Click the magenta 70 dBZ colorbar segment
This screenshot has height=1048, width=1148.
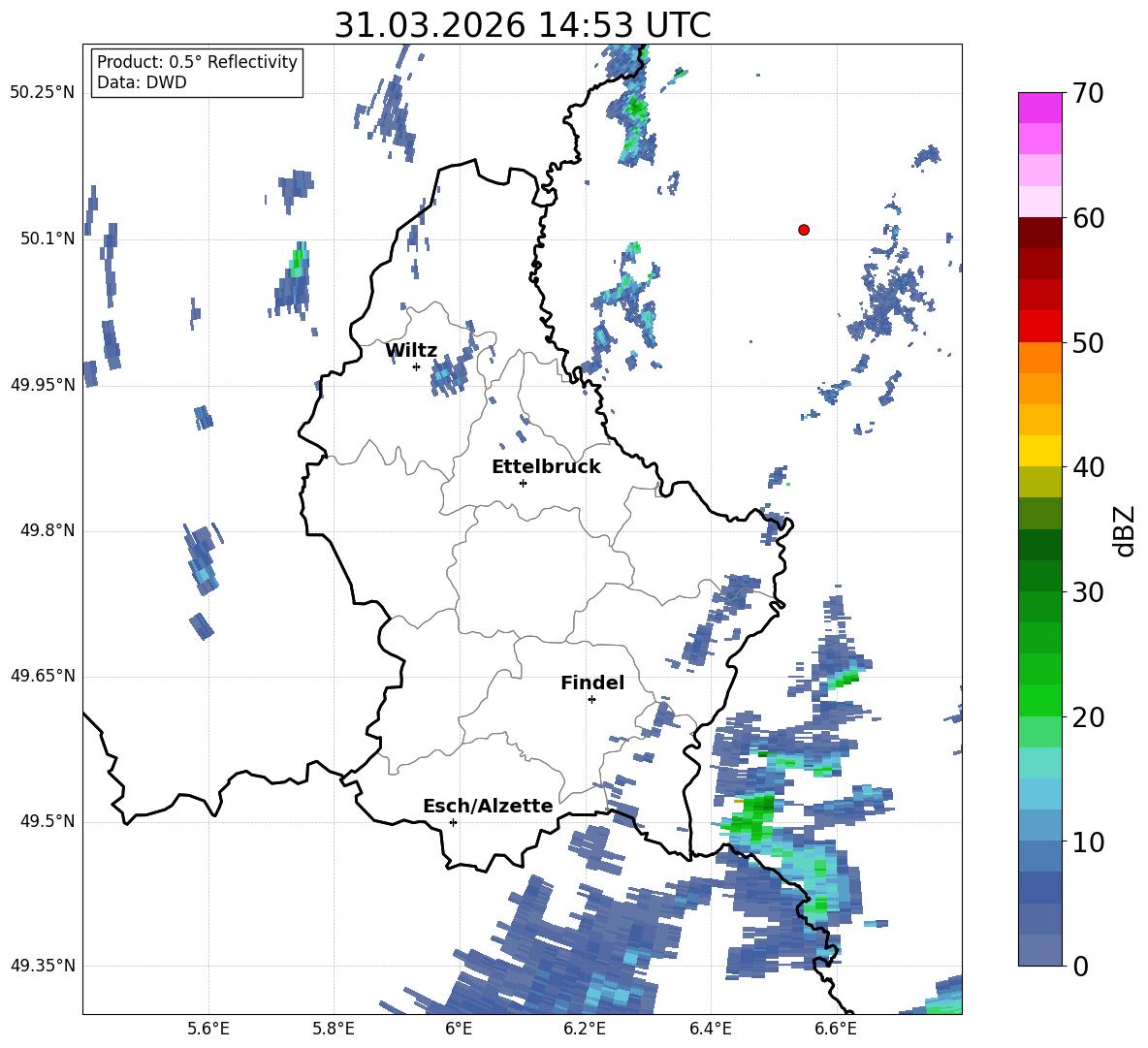1039,108
